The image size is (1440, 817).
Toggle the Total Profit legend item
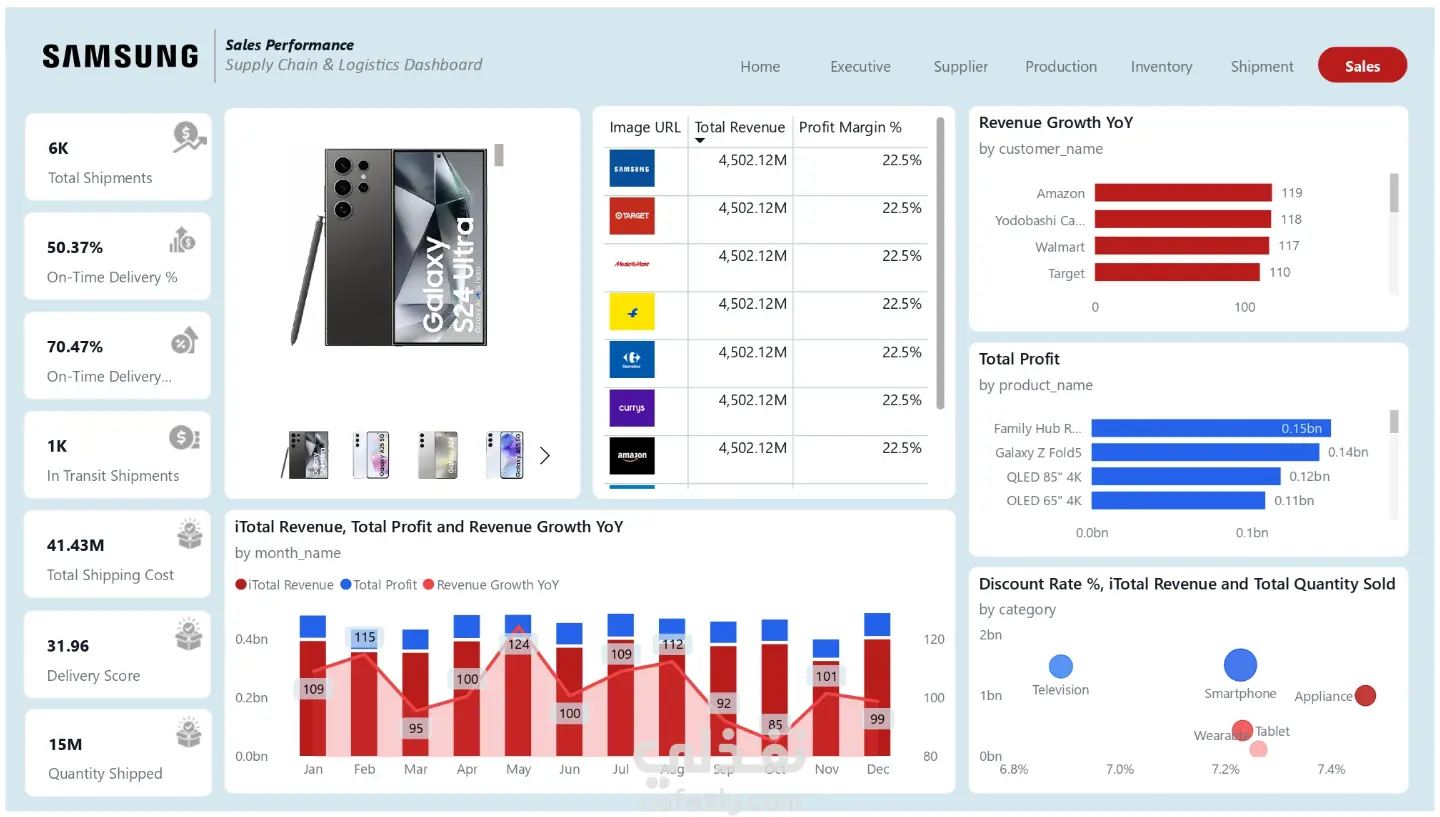(x=378, y=585)
